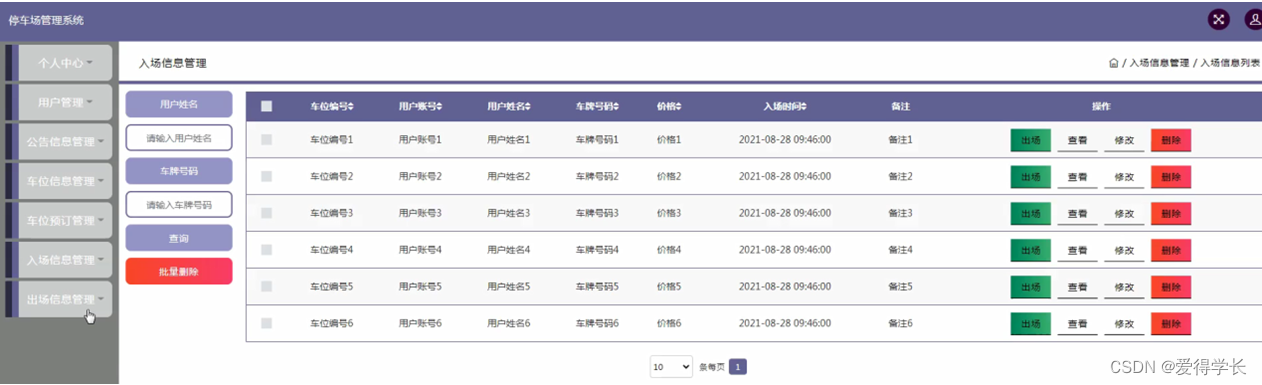Click the 用户账号3 cell

(420, 213)
